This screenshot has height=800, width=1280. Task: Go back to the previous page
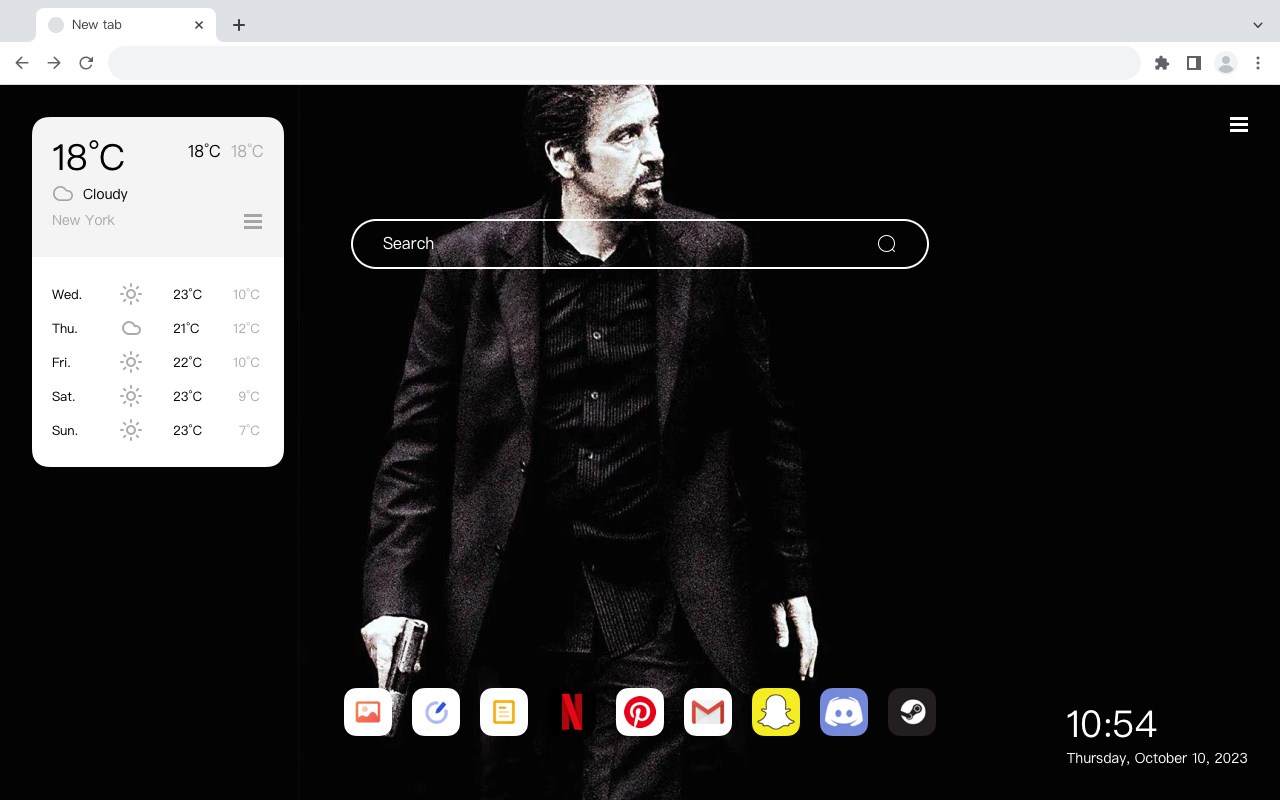point(22,63)
